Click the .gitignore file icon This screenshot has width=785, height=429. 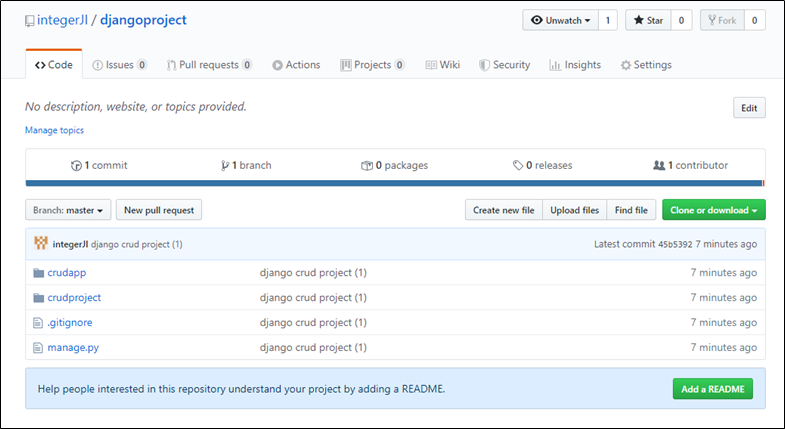38,323
